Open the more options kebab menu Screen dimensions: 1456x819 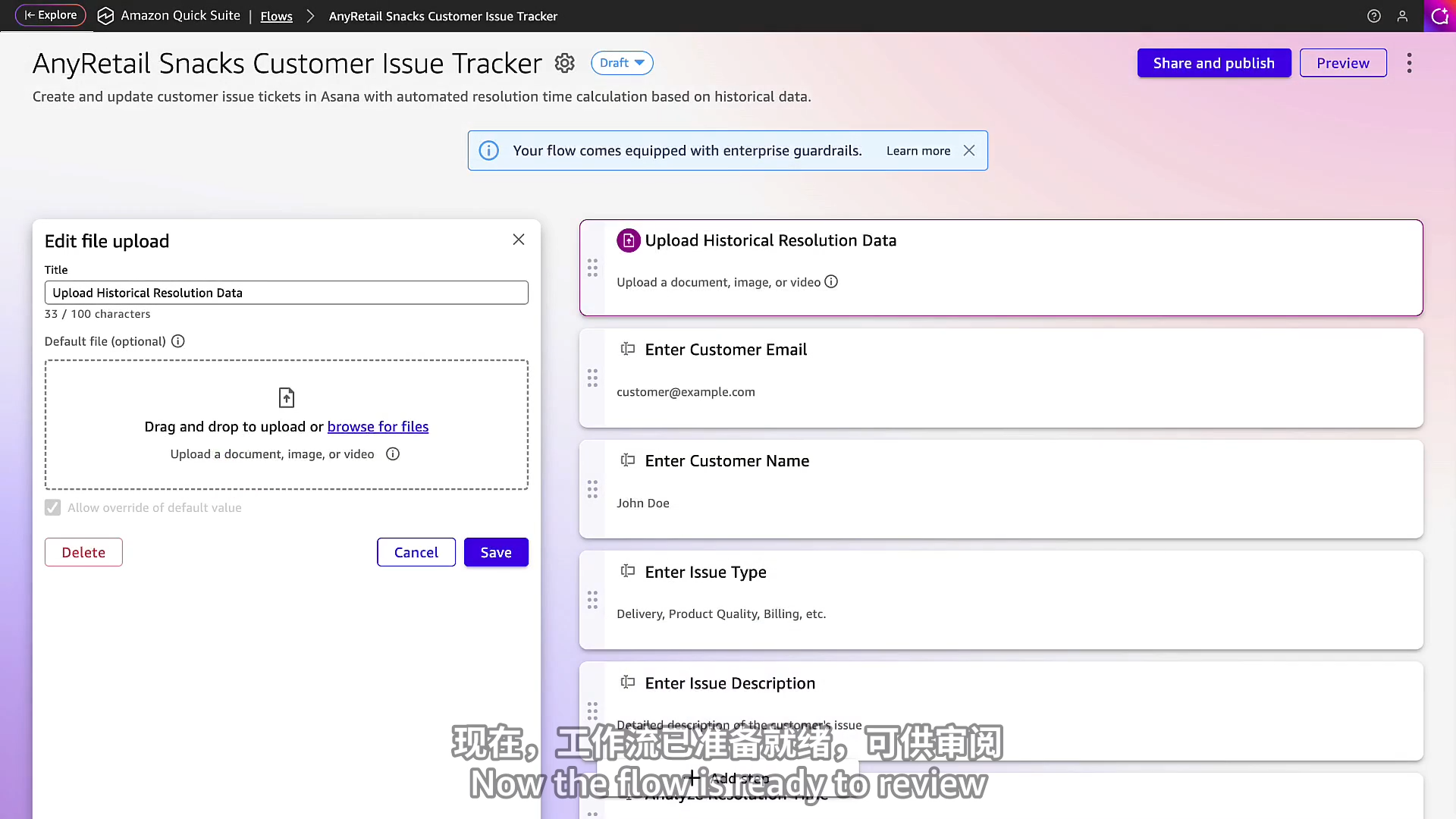coord(1409,63)
